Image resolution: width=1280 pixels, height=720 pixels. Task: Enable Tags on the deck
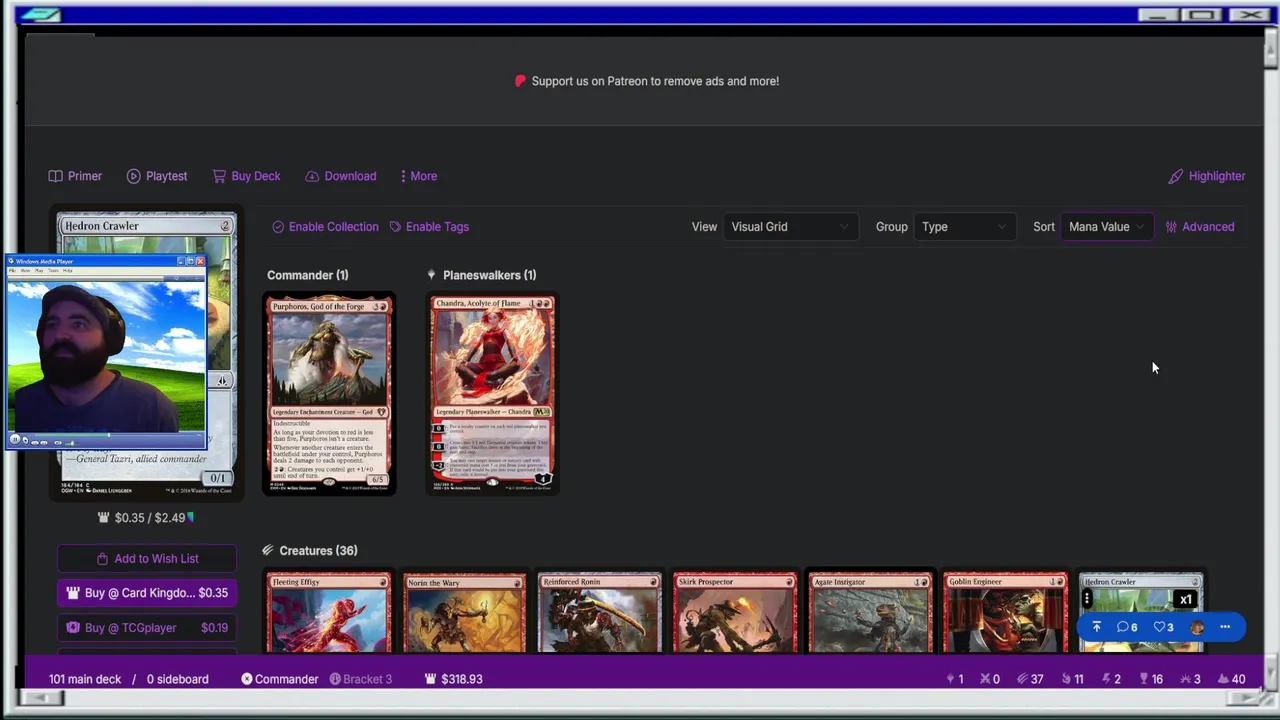(429, 227)
